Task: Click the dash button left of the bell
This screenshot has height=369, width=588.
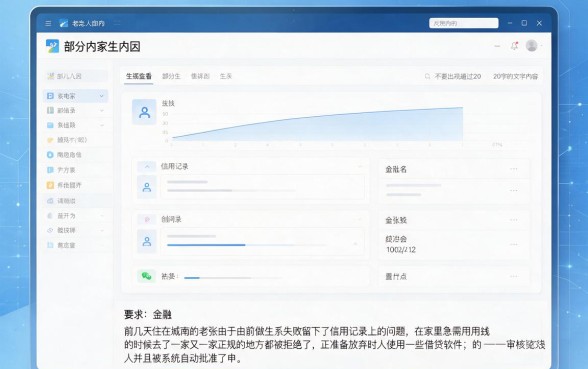Action: pyautogui.click(x=497, y=46)
